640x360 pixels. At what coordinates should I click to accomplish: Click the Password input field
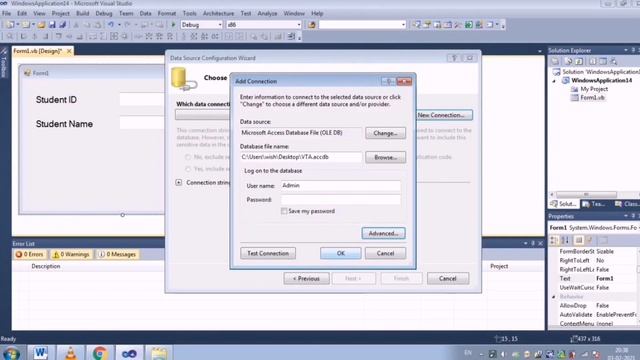(x=341, y=200)
